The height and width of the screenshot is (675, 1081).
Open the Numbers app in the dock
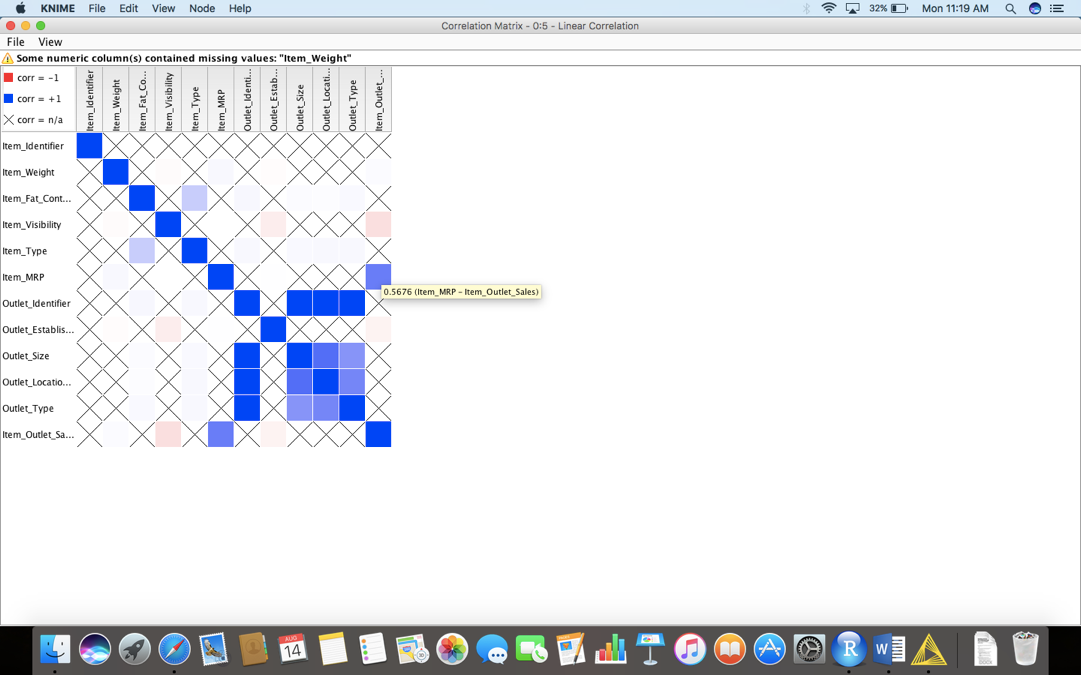coord(610,650)
